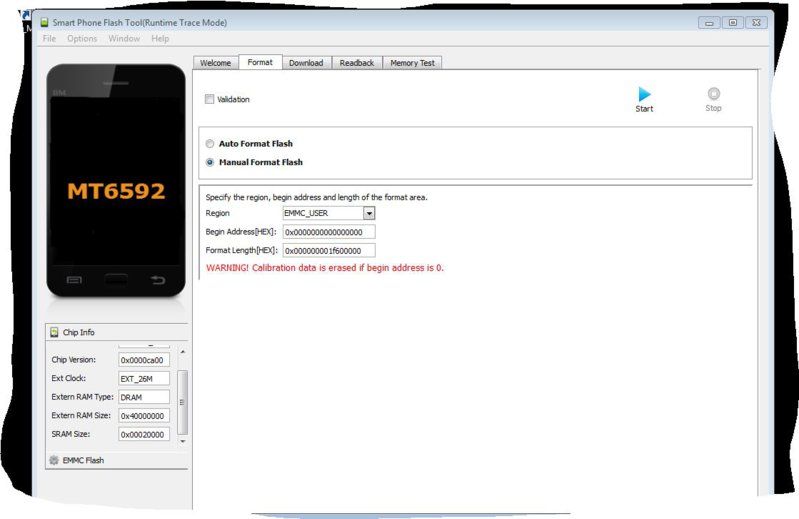This screenshot has width=799, height=519.
Task: Click the EMMC Flash gear icon
Action: click(x=54, y=460)
